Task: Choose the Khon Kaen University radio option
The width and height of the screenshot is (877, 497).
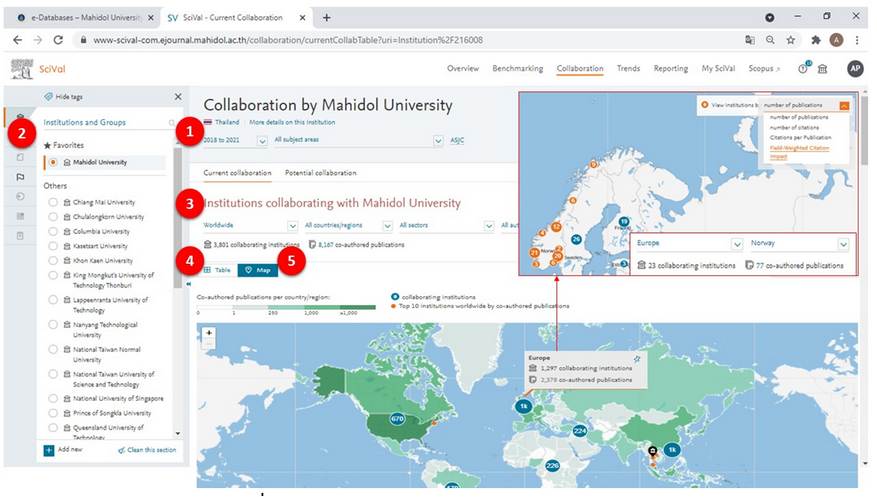Action: (53, 260)
